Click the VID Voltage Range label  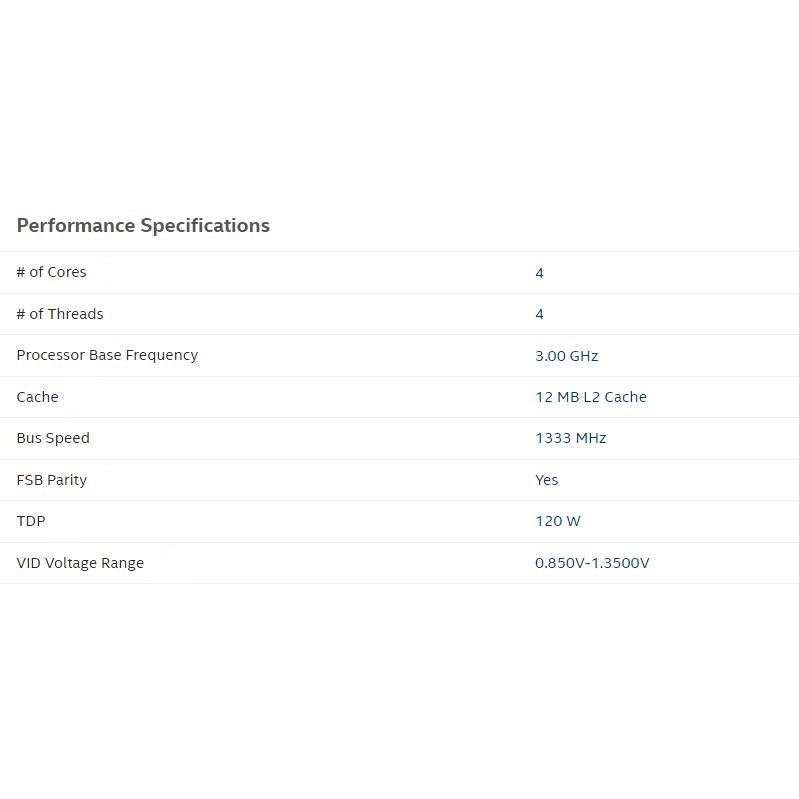(x=80, y=563)
